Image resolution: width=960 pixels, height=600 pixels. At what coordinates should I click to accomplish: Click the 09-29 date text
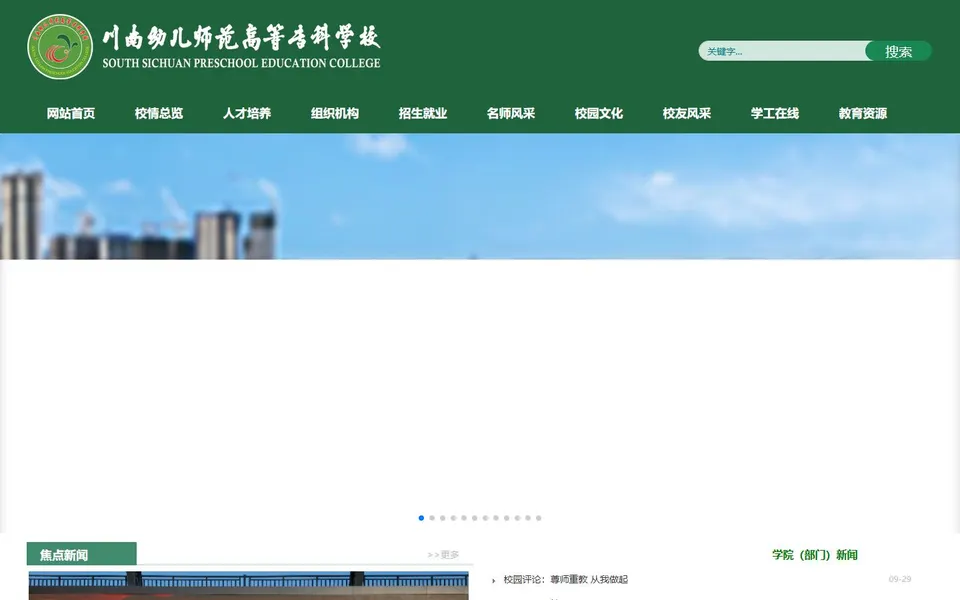coord(900,579)
